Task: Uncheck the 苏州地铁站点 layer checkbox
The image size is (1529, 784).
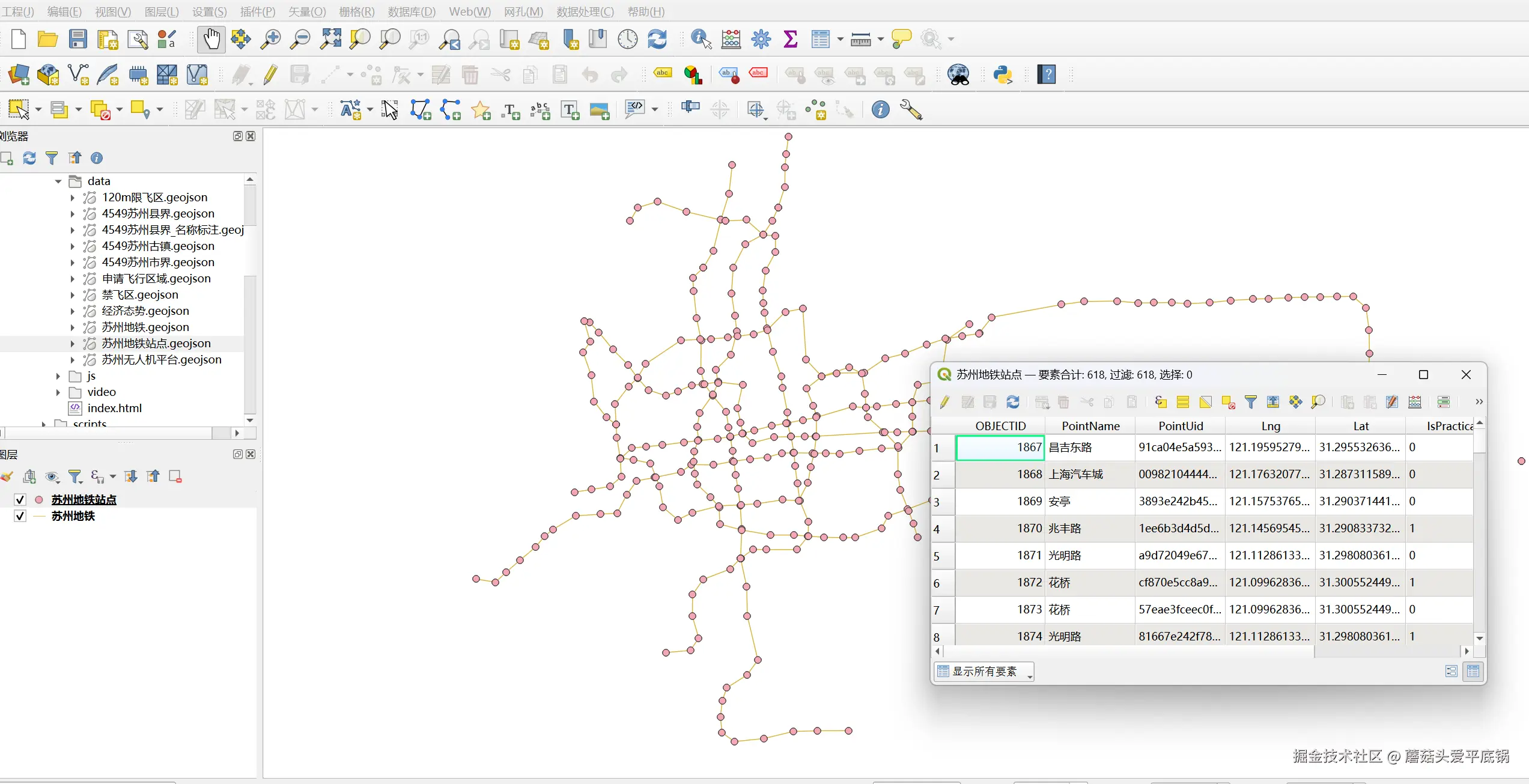Action: click(20, 500)
